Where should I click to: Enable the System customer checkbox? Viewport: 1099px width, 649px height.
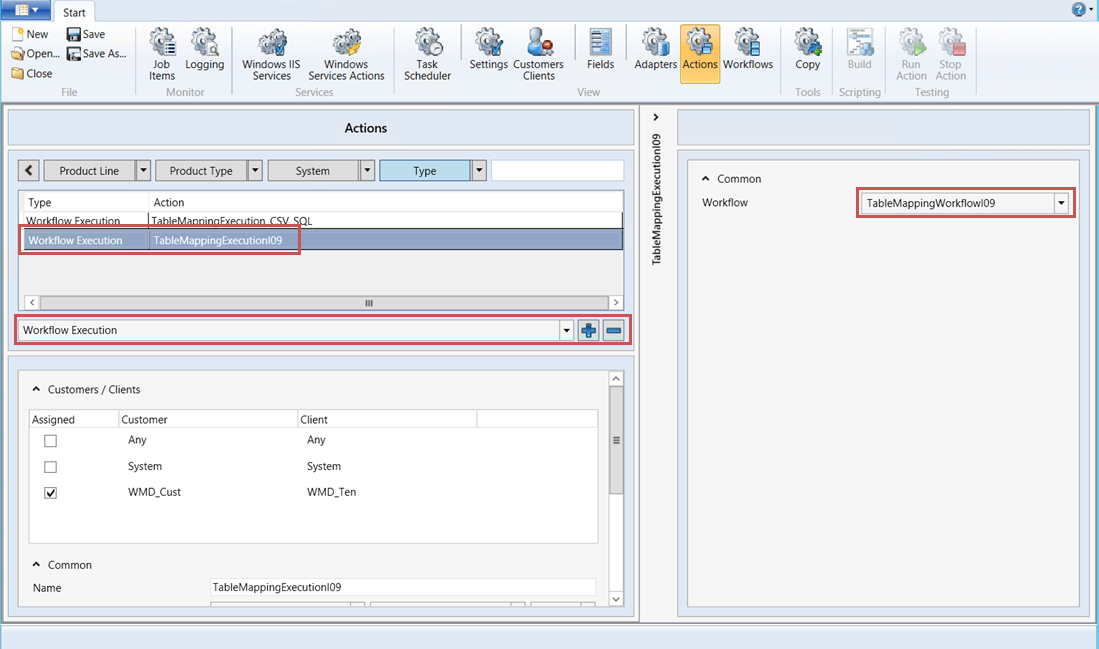50,466
